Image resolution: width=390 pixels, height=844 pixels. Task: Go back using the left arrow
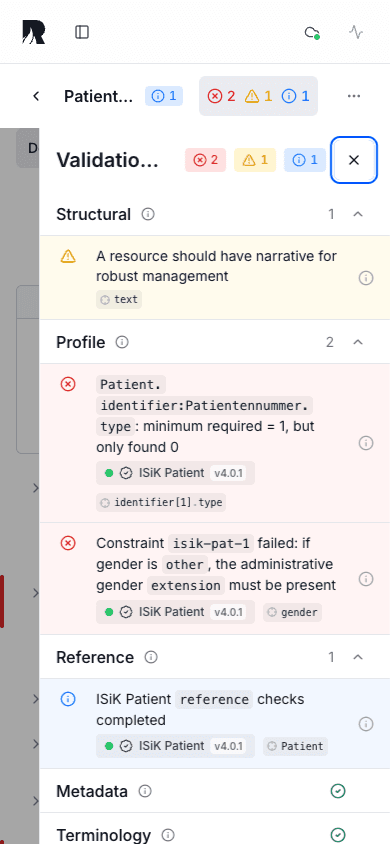[36, 96]
